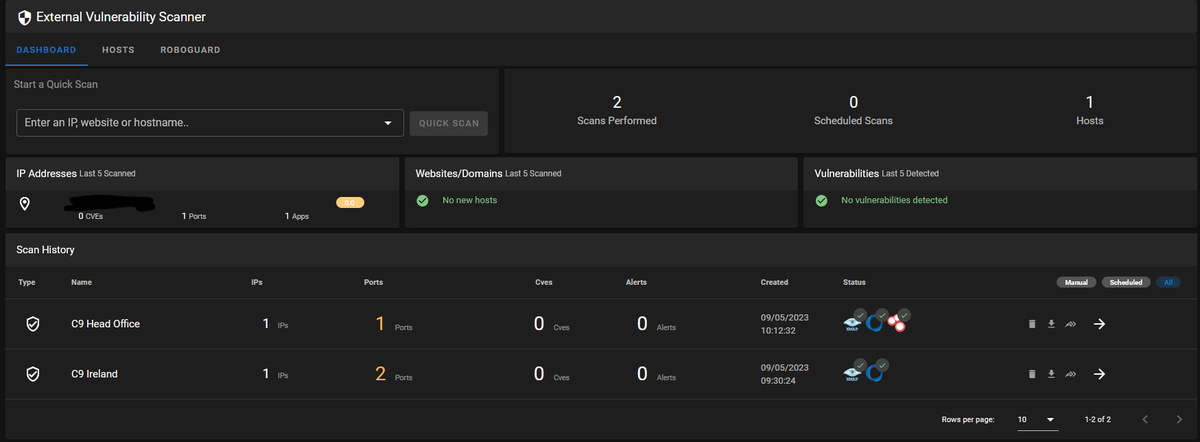The width and height of the screenshot is (1200, 442).
Task: Click the No vulnerabilities detected message
Action: (894, 200)
